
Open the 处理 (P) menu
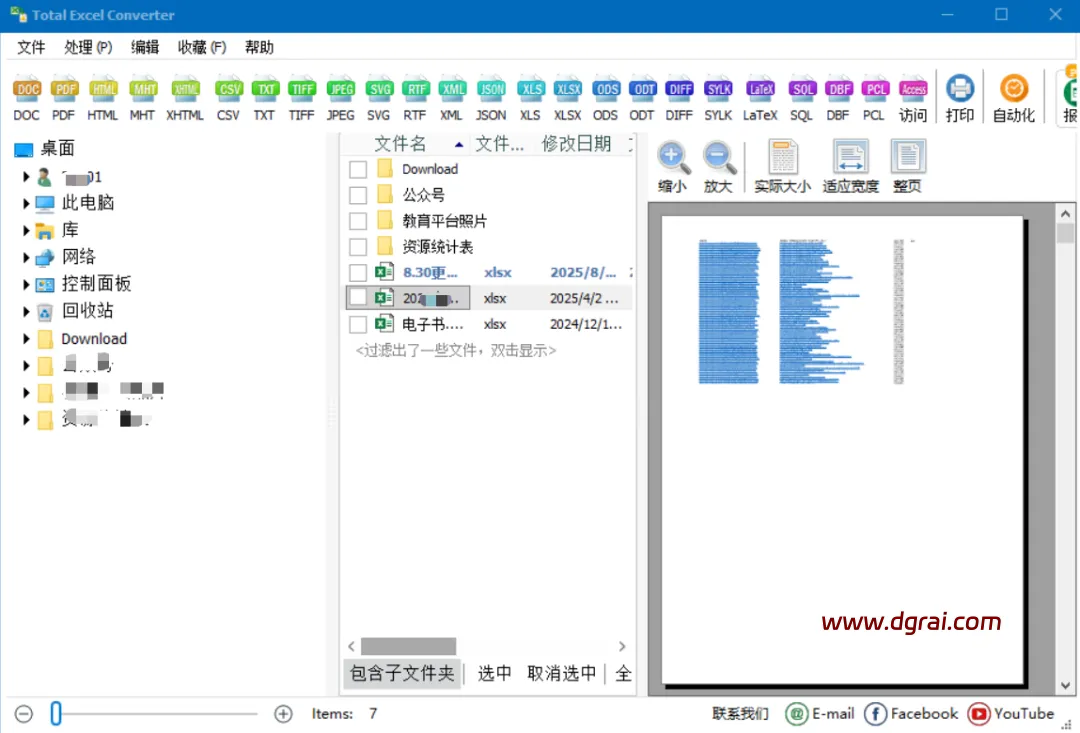point(88,48)
